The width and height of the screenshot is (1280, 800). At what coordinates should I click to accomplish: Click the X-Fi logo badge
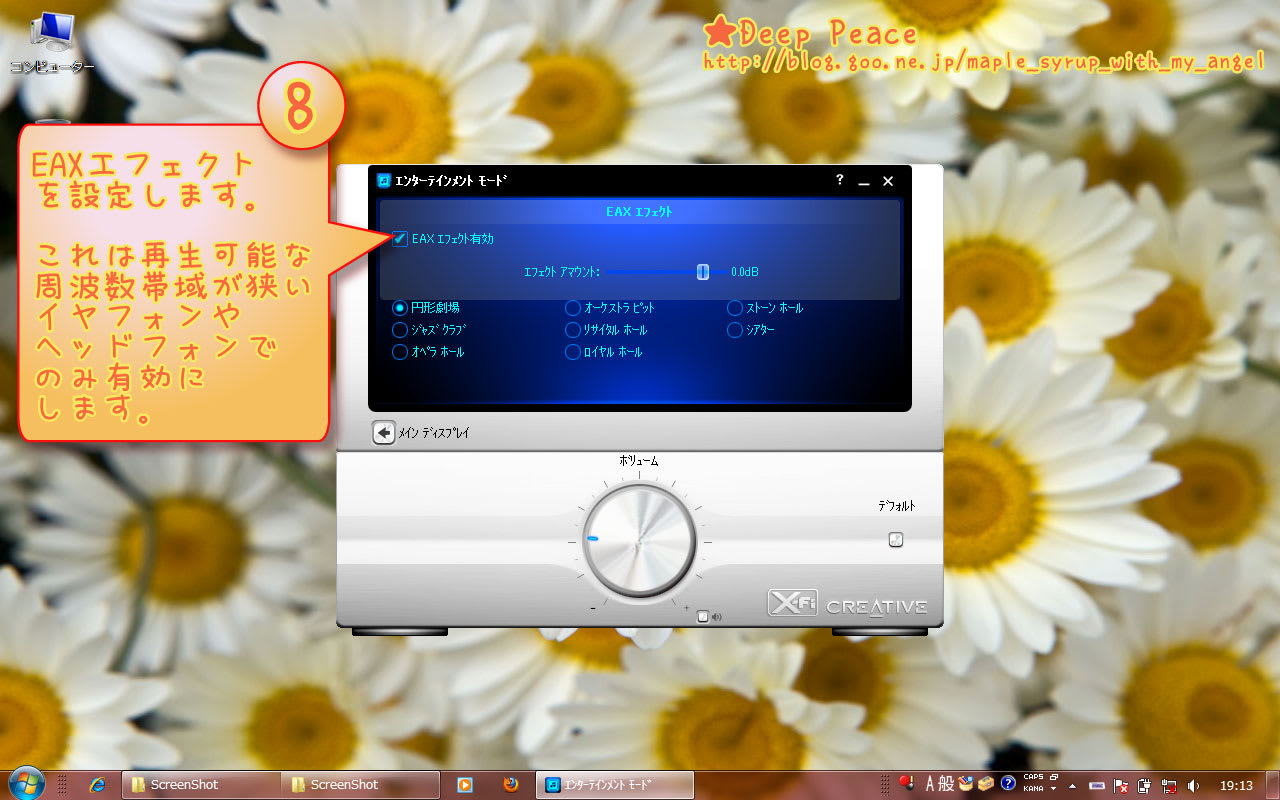tap(793, 603)
